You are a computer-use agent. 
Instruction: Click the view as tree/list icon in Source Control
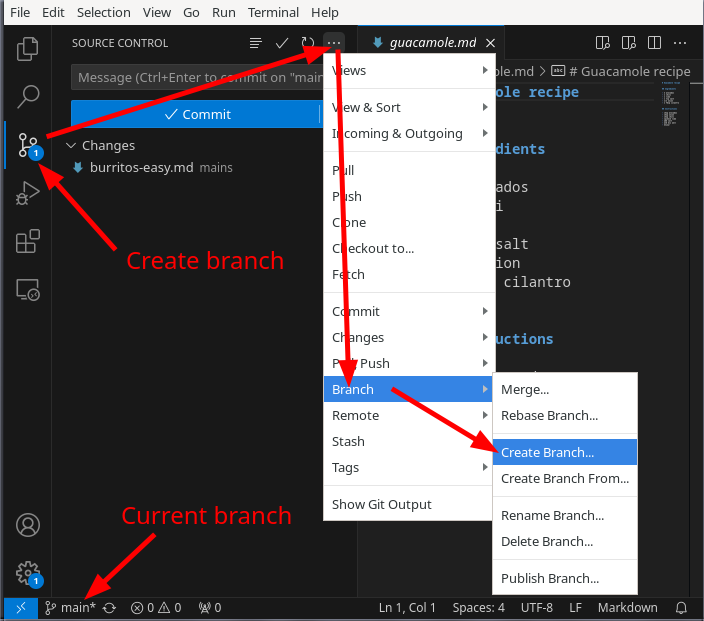click(x=255, y=43)
